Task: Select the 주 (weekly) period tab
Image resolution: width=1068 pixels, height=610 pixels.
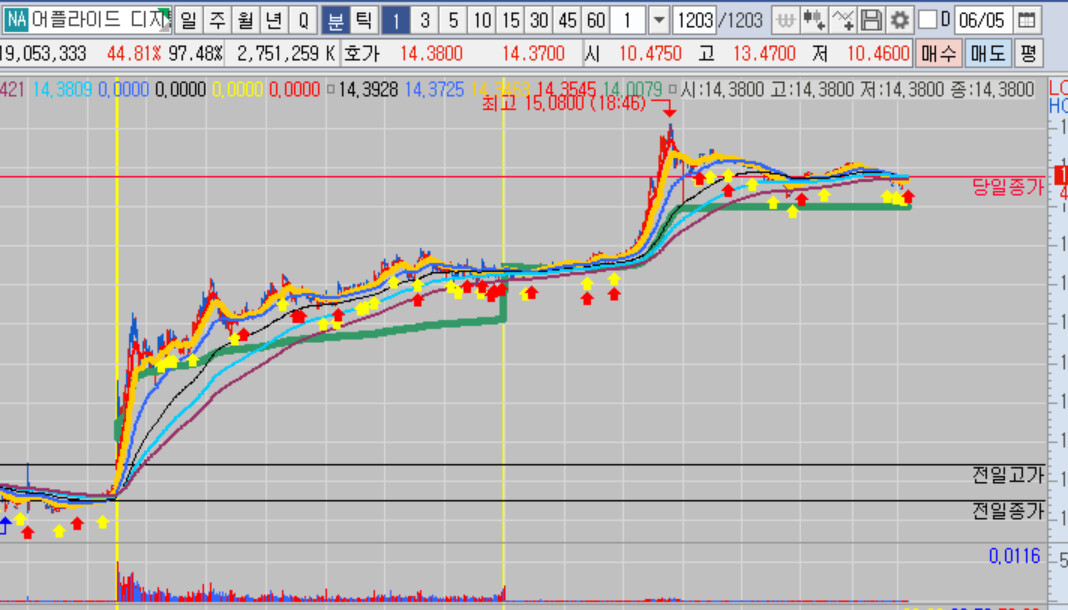Action: coord(217,20)
